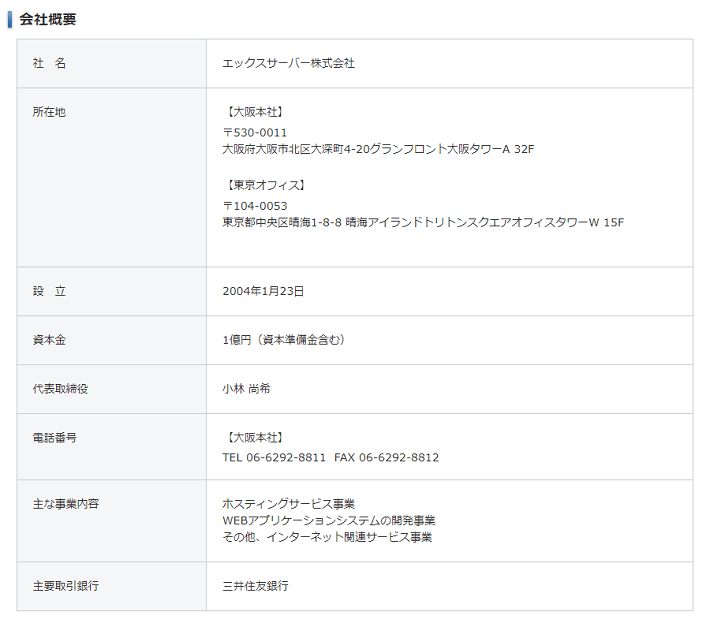Click the Osaka address グランフロント大阪タワーA 32F
Viewport: 710px width, 623px height.
point(378,149)
